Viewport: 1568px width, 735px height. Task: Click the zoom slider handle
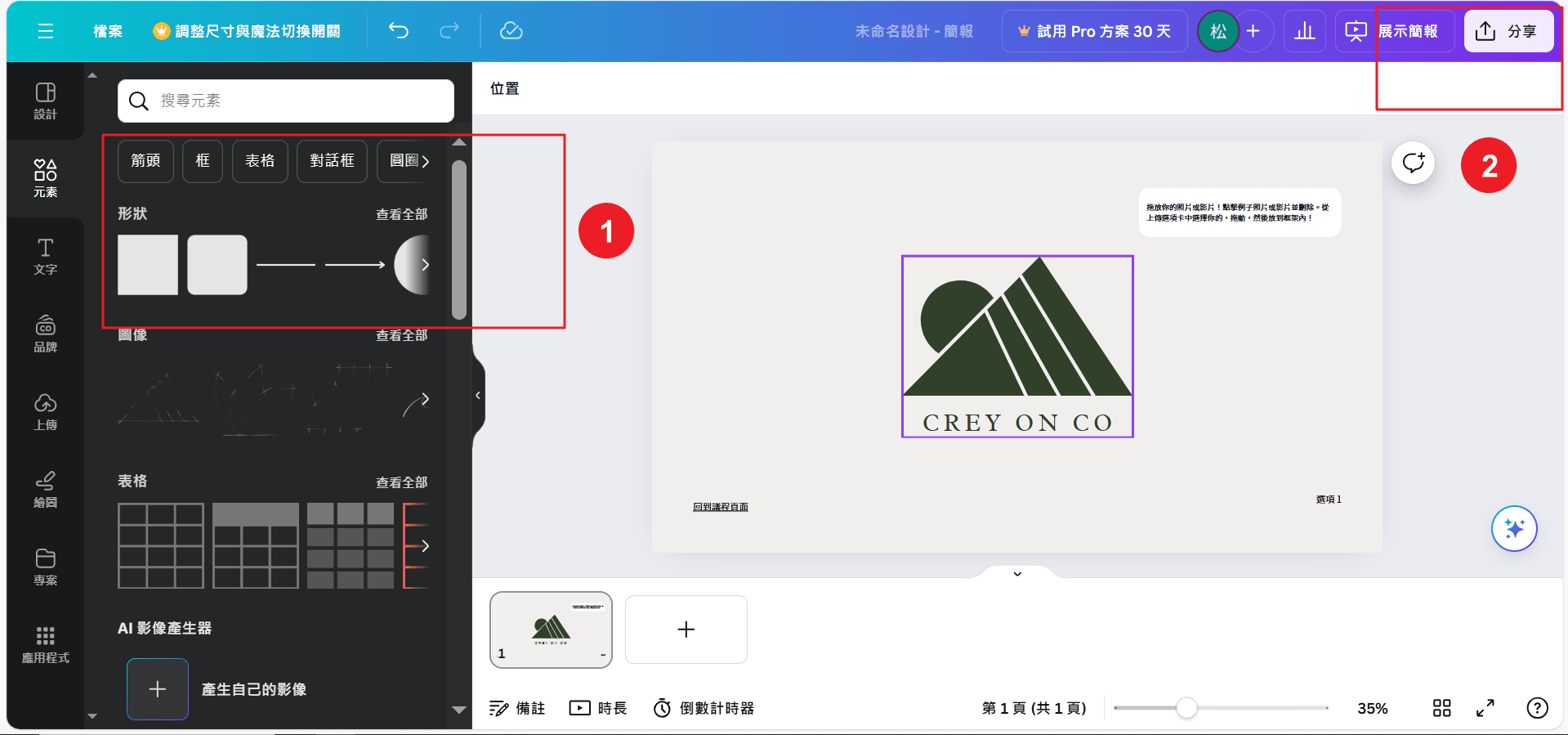tap(1186, 708)
